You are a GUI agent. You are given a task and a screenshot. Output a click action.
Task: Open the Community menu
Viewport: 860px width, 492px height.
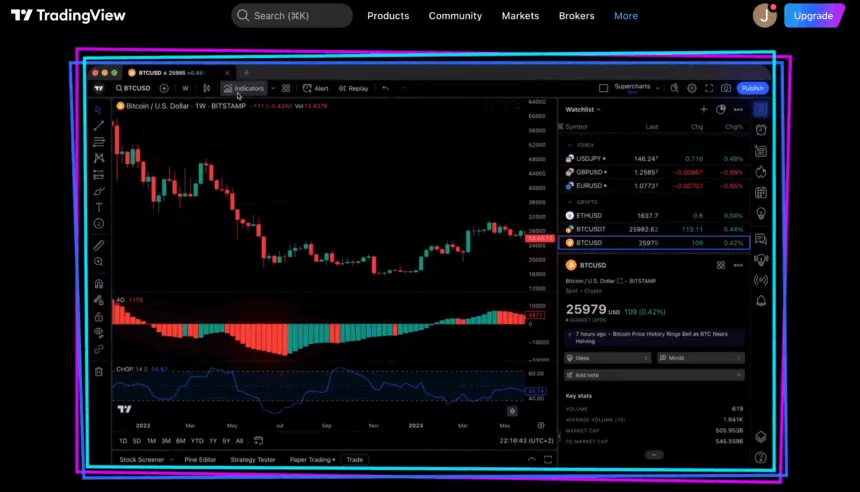(x=455, y=16)
